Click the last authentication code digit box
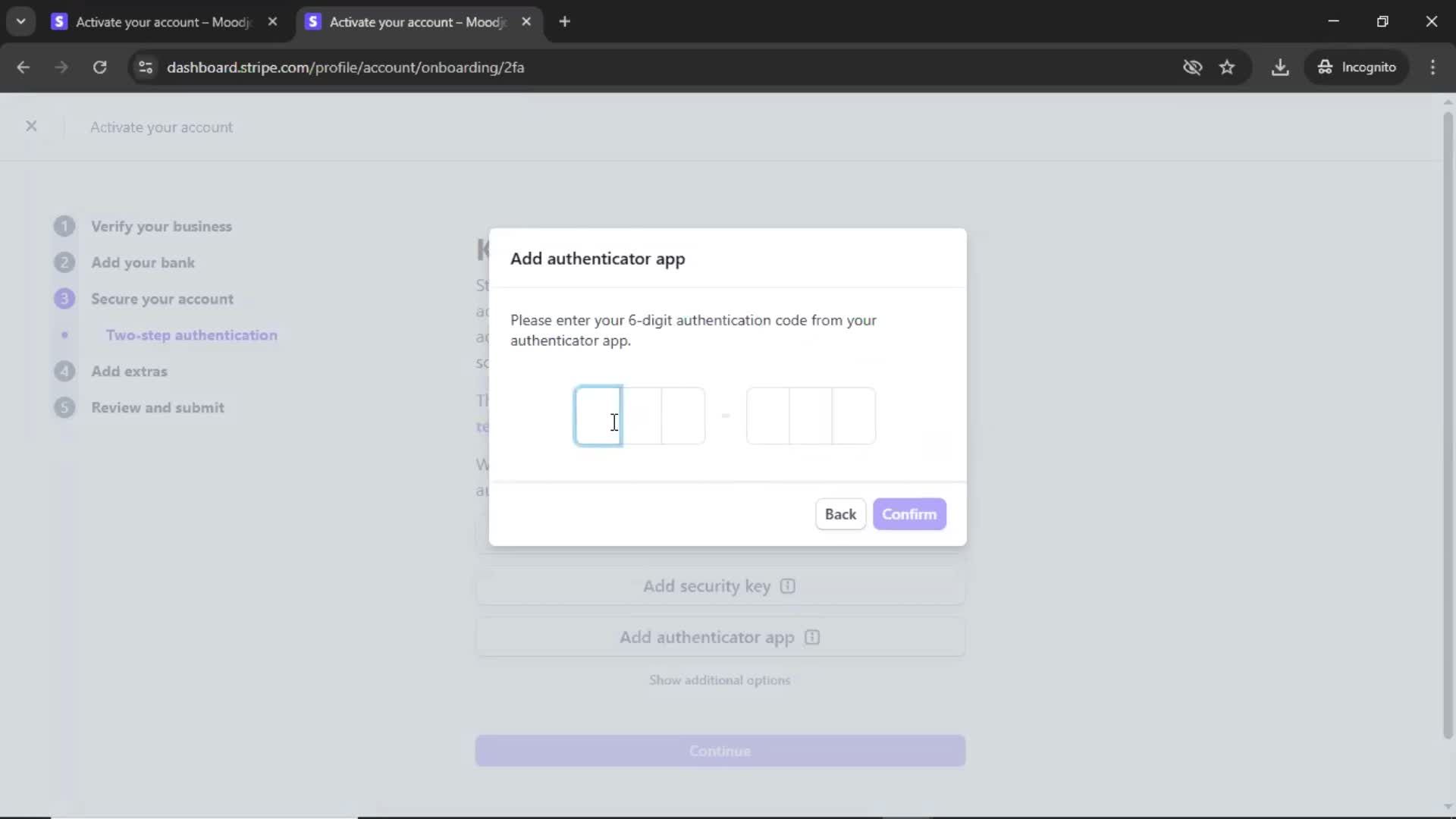The height and width of the screenshot is (819, 1456). pos(854,416)
